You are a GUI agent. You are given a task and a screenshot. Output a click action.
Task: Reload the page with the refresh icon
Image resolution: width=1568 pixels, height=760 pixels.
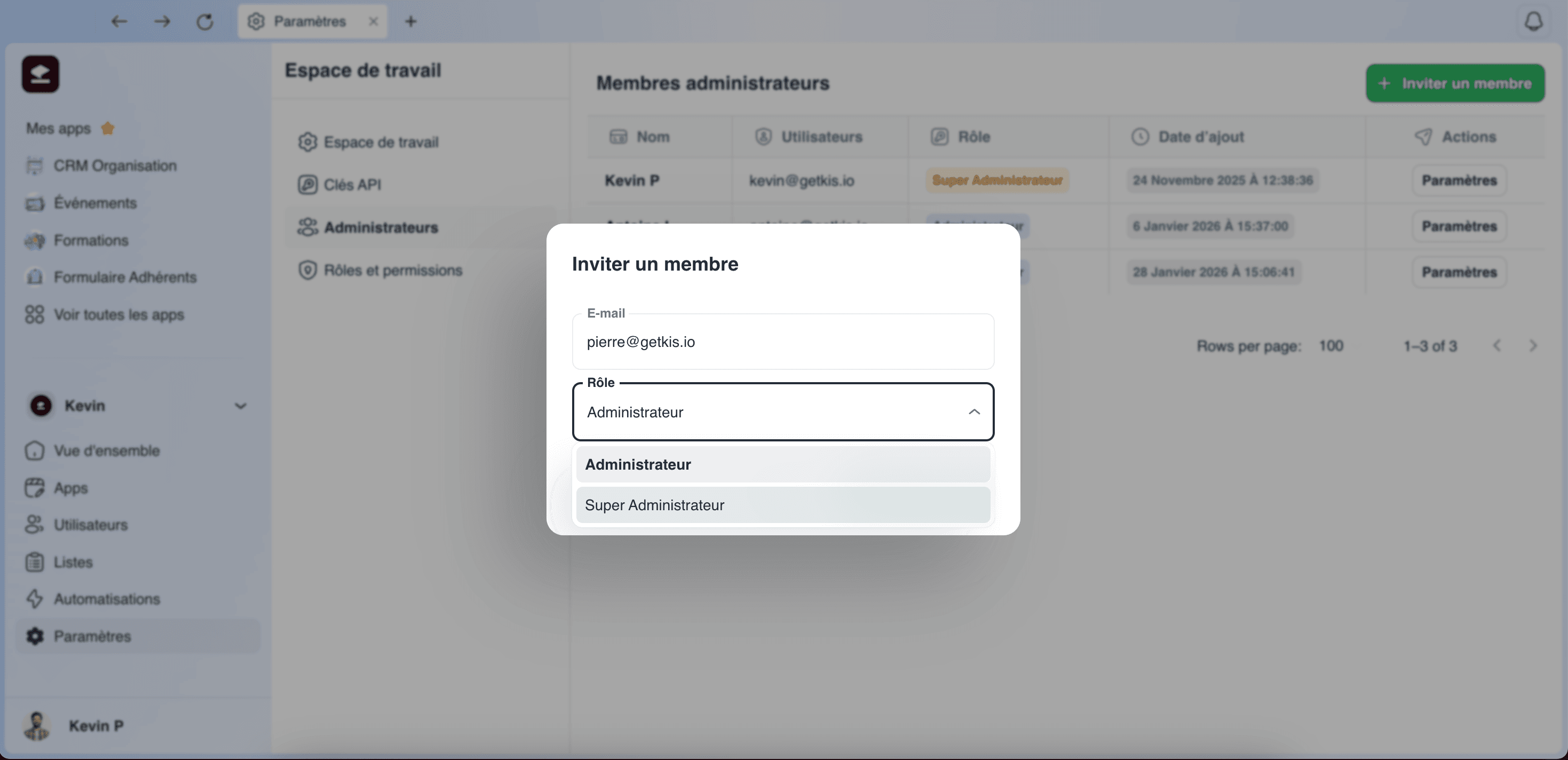coord(204,21)
